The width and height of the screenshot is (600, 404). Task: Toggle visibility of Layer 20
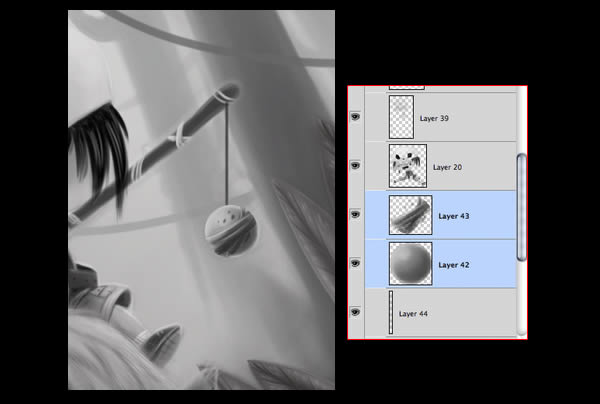[355, 166]
